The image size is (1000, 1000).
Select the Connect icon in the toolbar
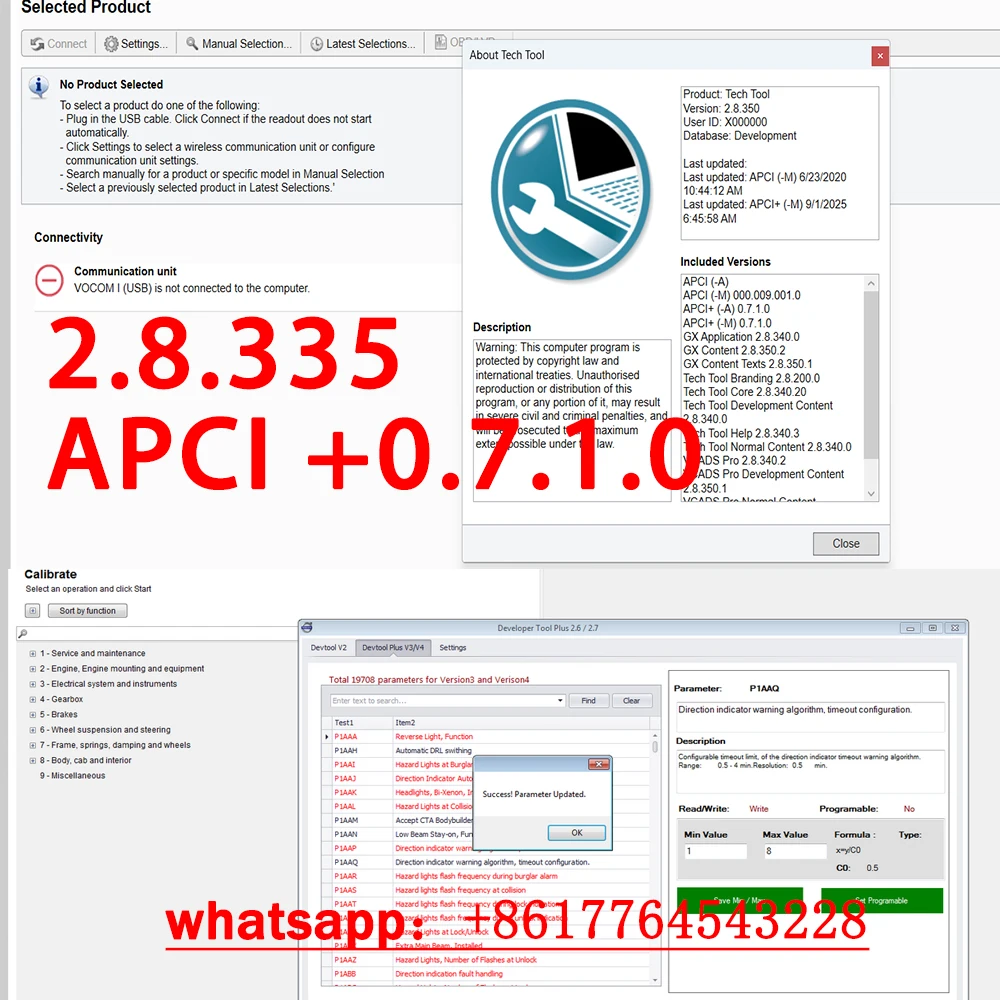[x=38, y=43]
